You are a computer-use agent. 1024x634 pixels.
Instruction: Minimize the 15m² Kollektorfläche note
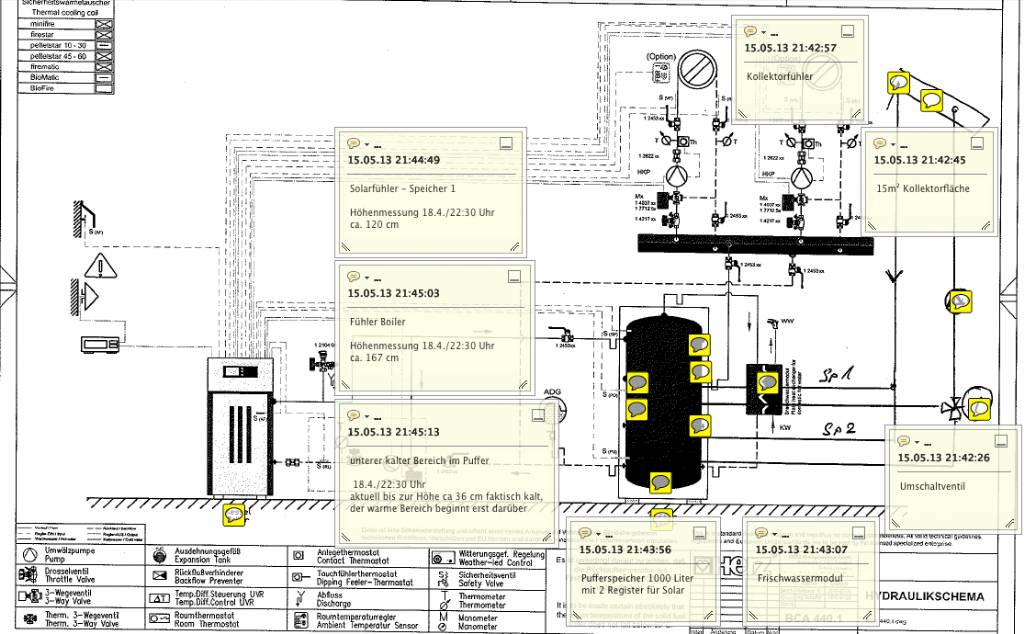click(977, 143)
